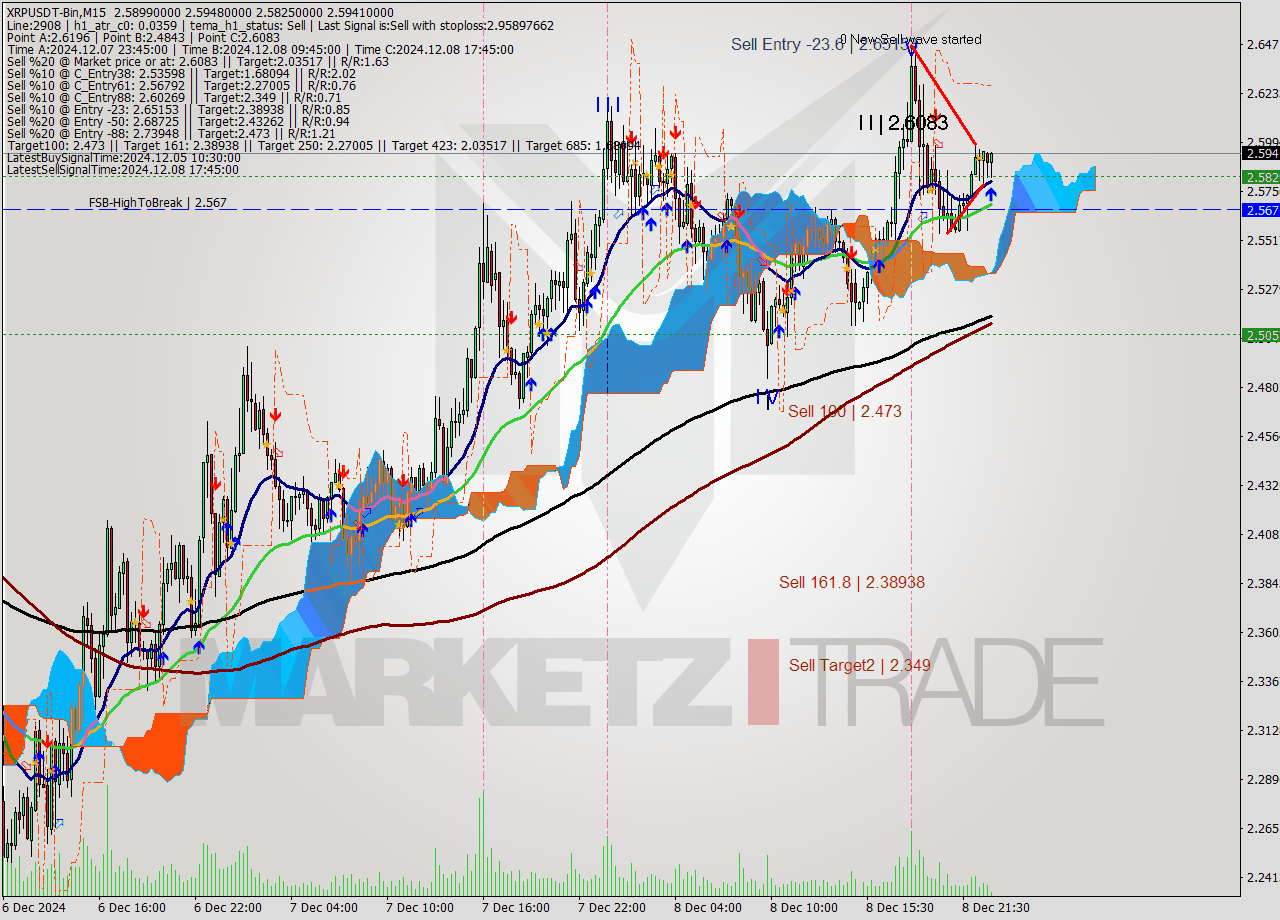Click the '7 Dec 10:00' time label
Screen dimensions: 1280x920
coord(420,908)
